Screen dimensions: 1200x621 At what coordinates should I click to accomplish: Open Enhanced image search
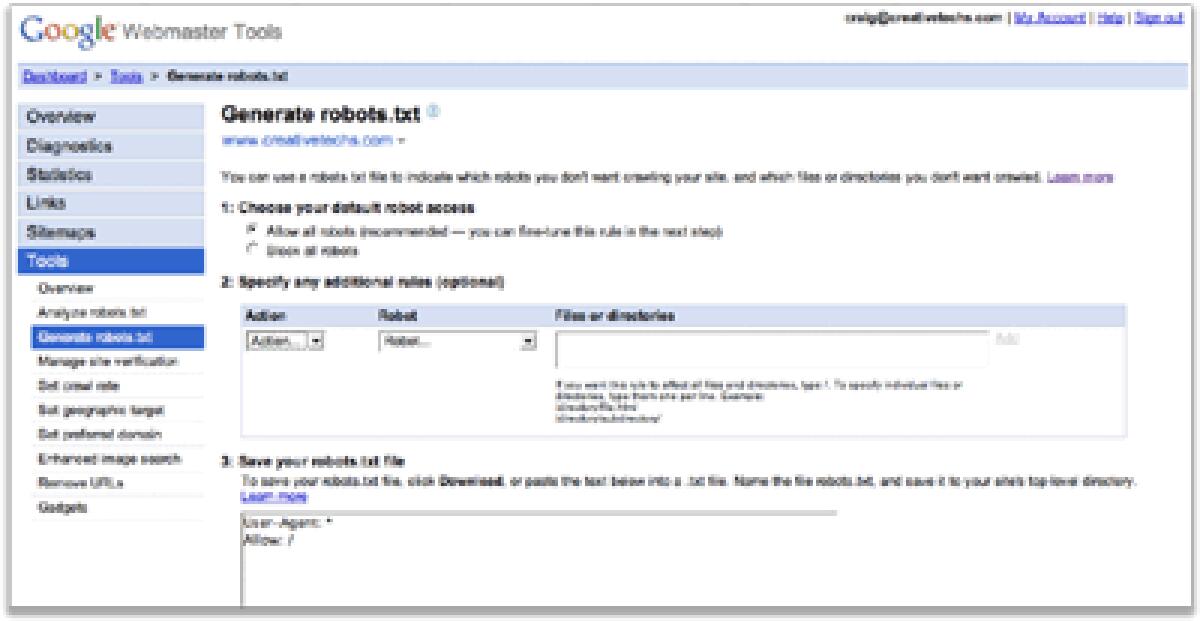click(108, 459)
